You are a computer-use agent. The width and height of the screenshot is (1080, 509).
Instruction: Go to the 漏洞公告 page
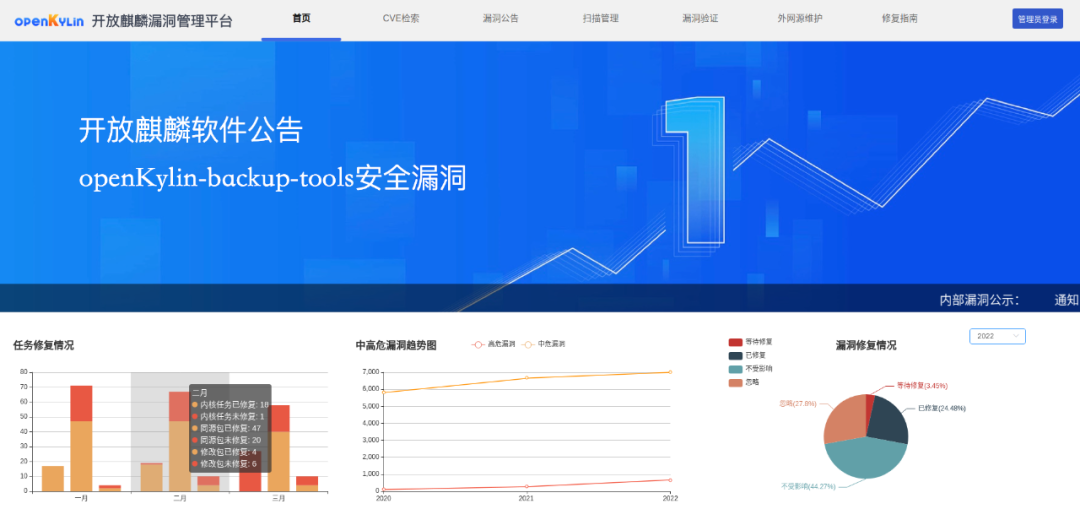(x=500, y=18)
